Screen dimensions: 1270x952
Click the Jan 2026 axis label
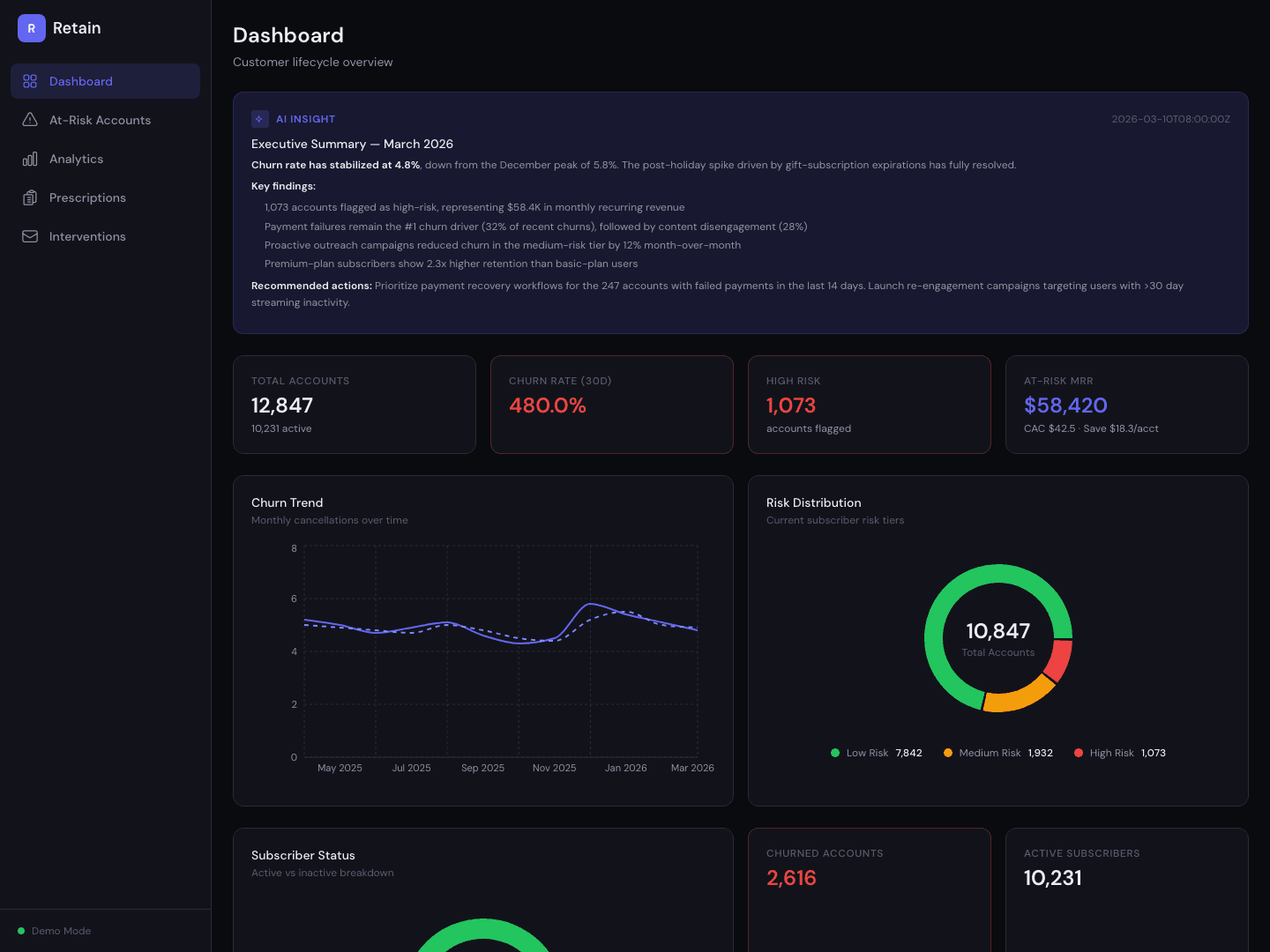pos(625,768)
